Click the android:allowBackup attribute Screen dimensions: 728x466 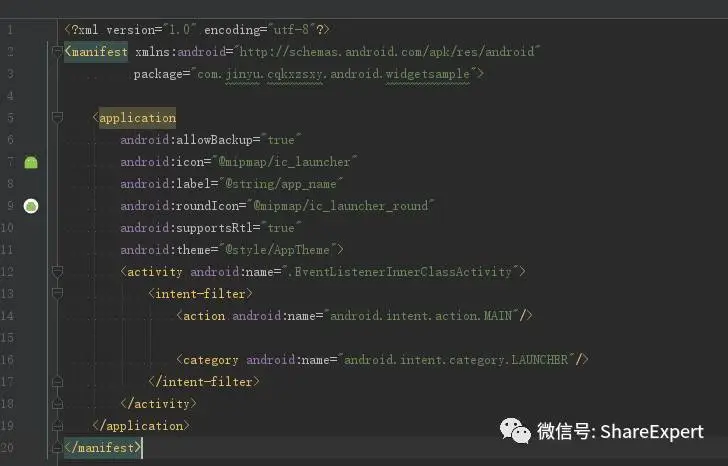coord(187,140)
